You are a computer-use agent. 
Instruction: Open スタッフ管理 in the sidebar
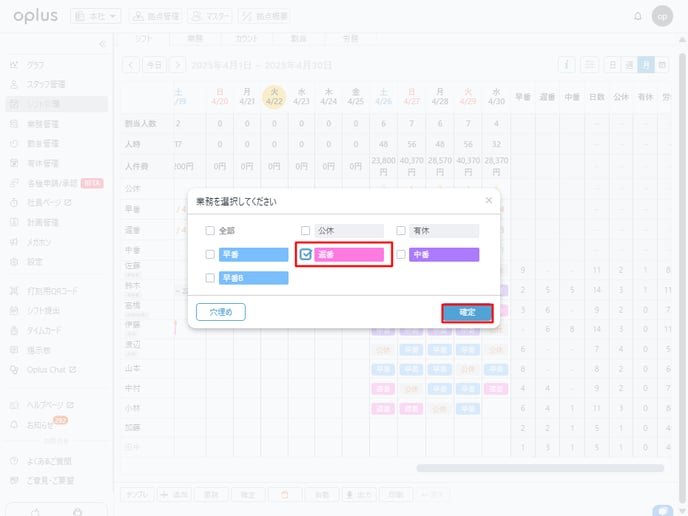[44, 84]
